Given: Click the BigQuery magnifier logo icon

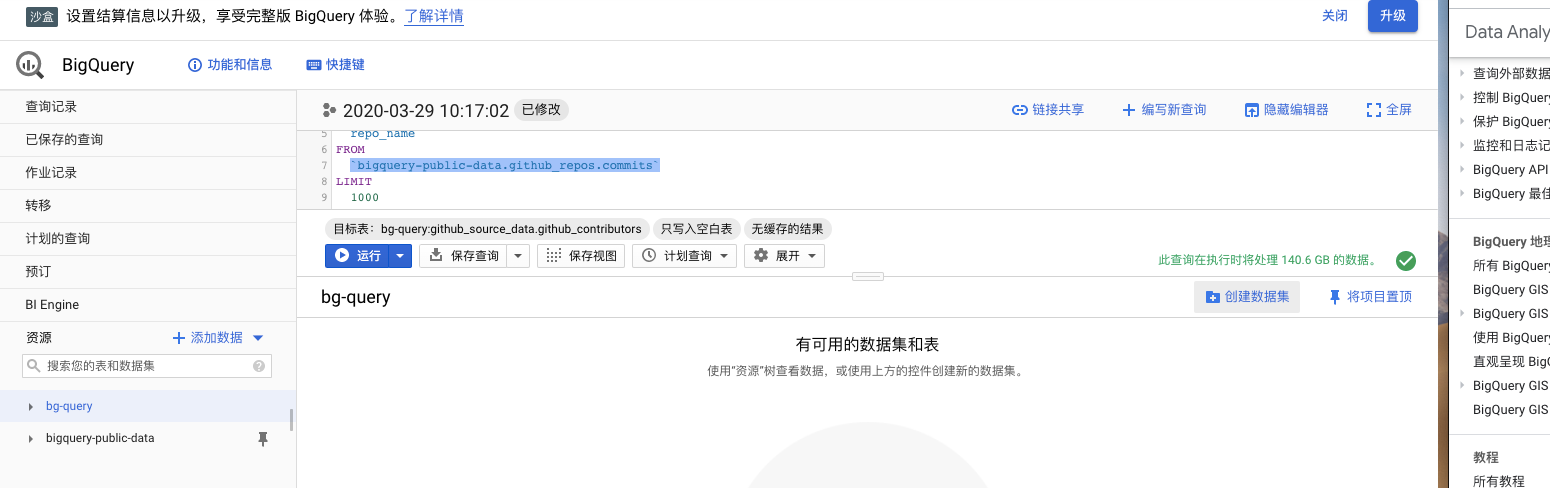Looking at the screenshot, I should (x=30, y=65).
